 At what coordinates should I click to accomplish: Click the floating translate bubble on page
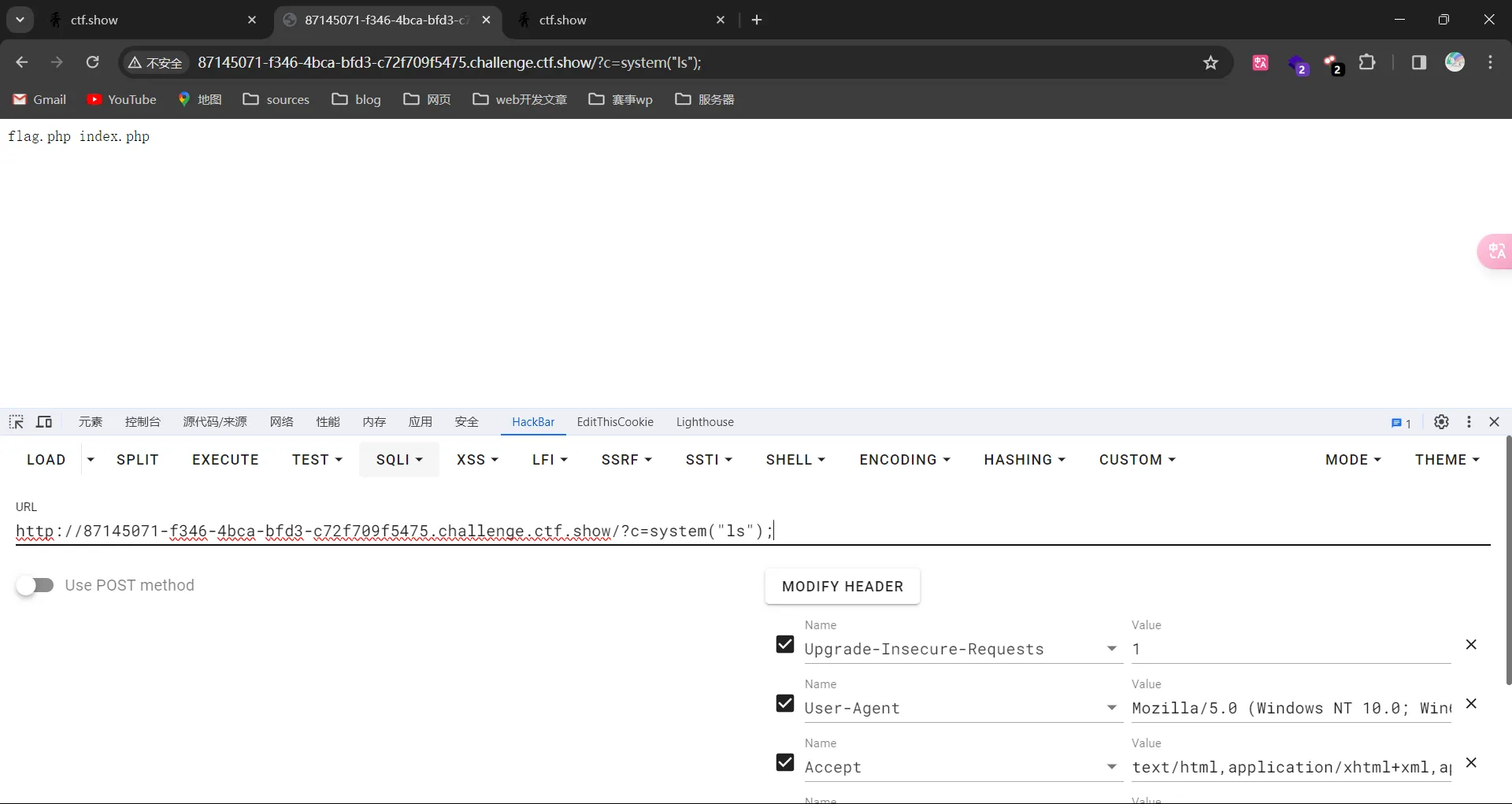click(x=1495, y=251)
